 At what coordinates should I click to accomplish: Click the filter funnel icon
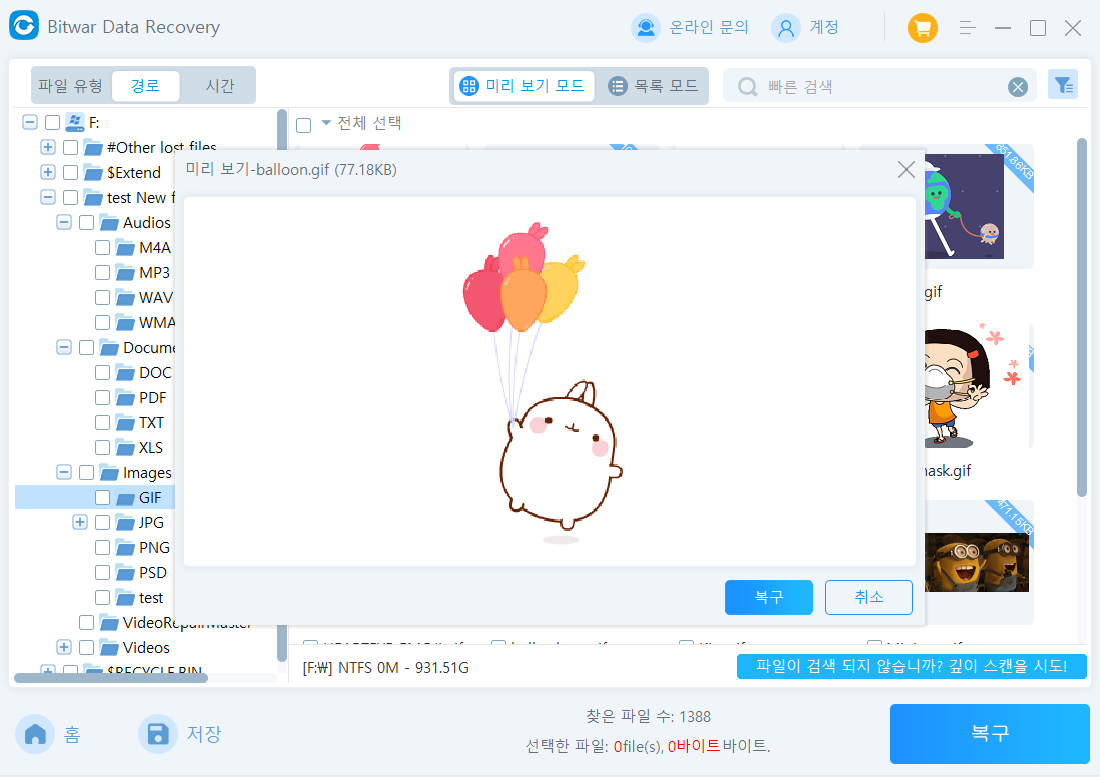[1063, 85]
